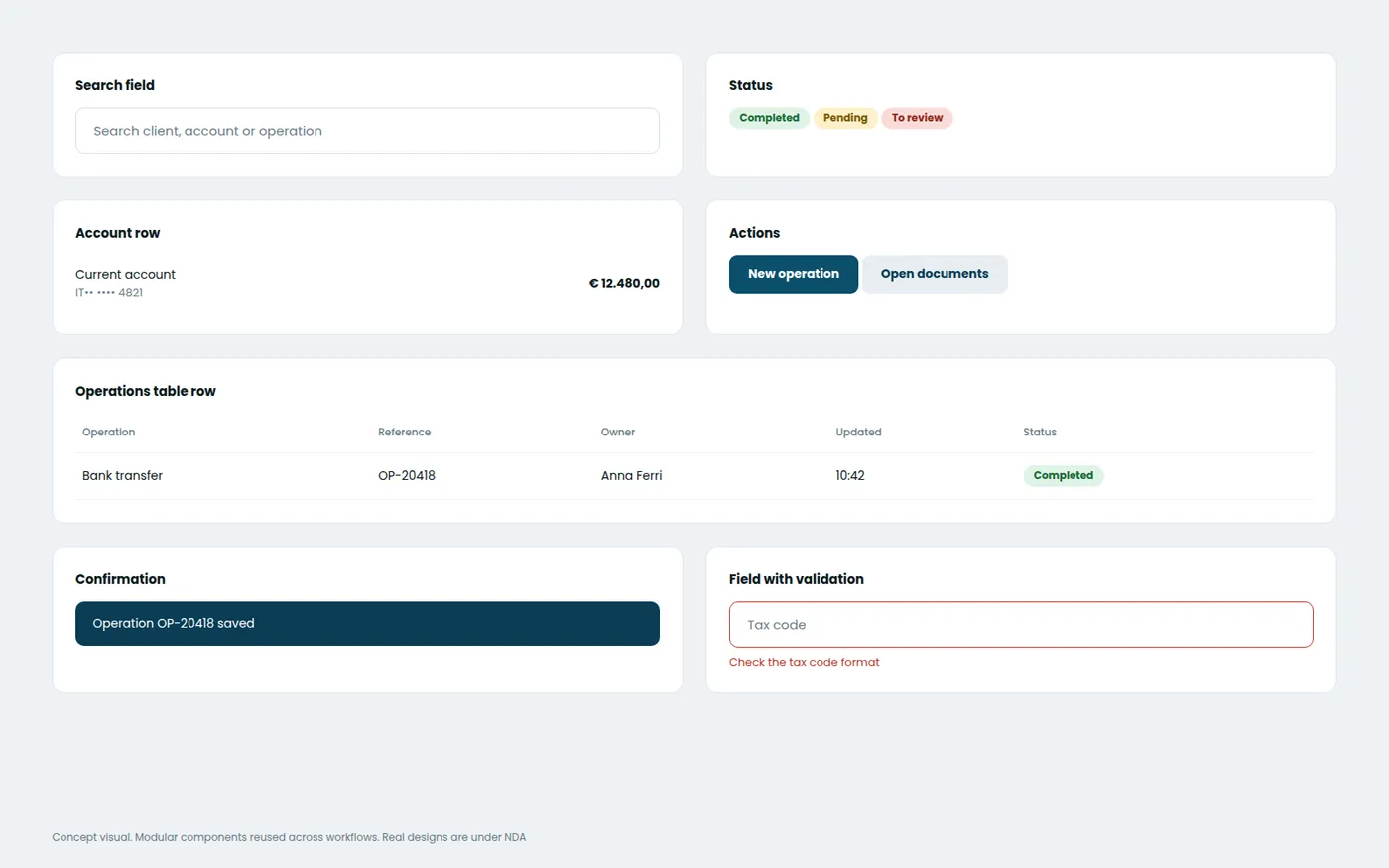Click the masked IBAN ending in 4821

point(109,293)
